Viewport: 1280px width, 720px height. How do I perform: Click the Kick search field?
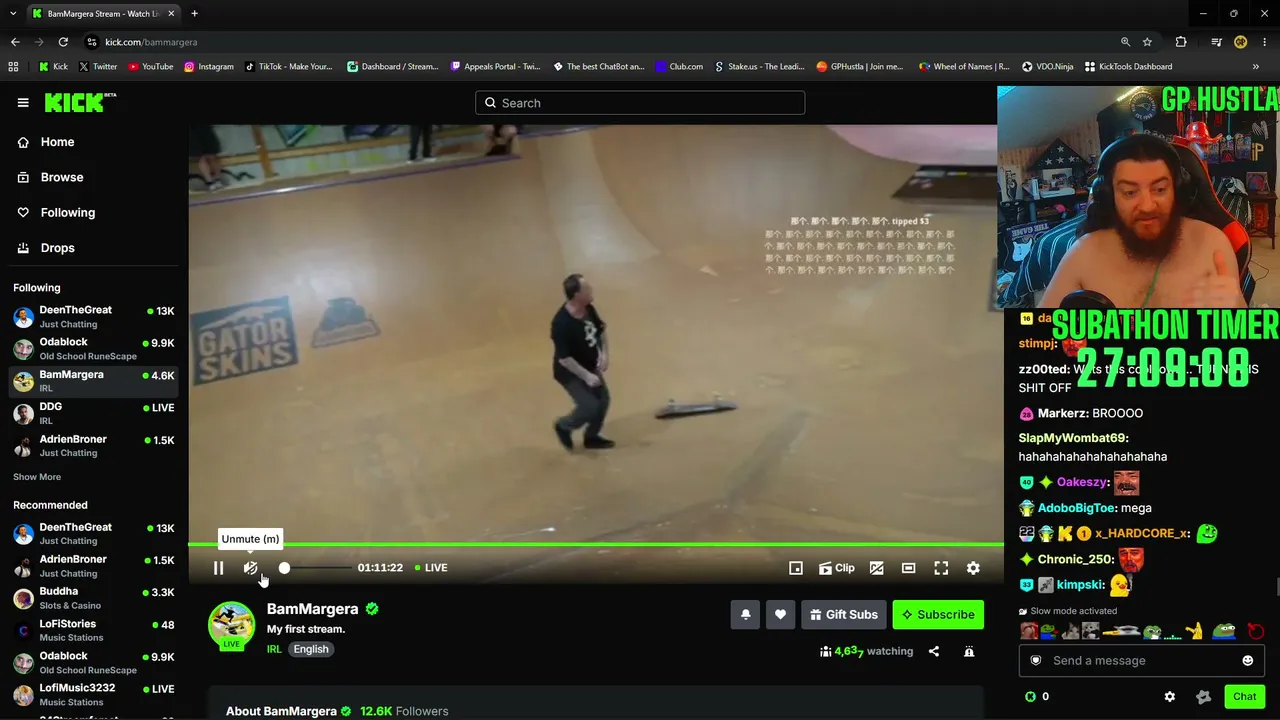pos(640,103)
